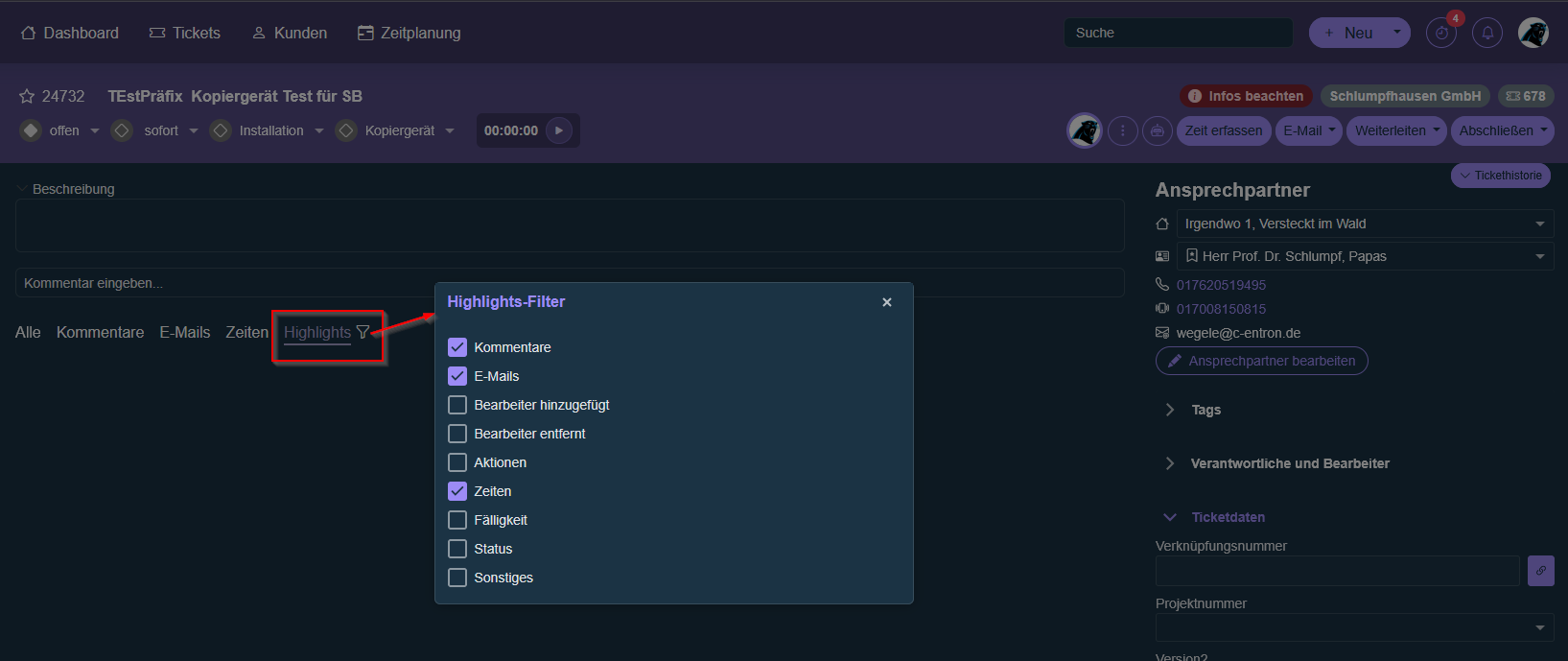Screen dimensions: 1568x661
Task: Uncheck the Kommentare filter checkbox
Action: (457, 347)
